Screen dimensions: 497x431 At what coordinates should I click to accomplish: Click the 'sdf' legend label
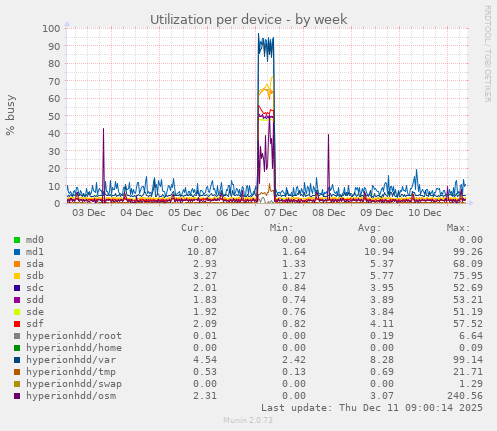tap(35, 324)
